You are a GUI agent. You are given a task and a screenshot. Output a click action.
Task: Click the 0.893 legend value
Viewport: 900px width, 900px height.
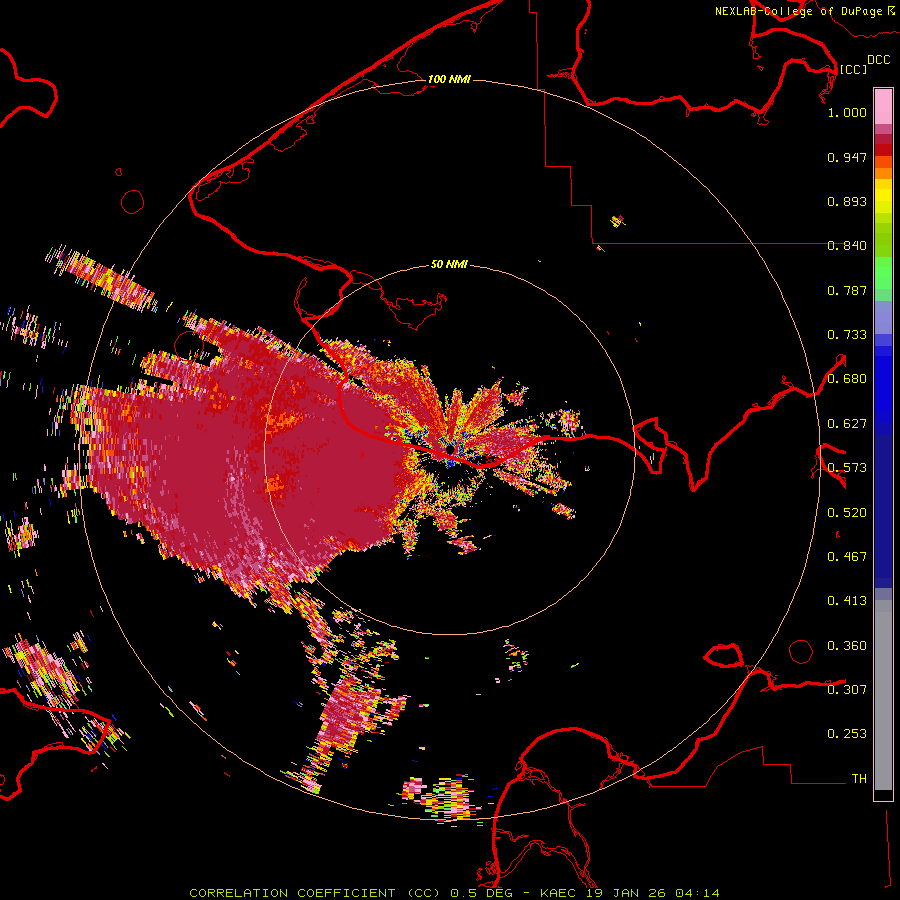847,201
